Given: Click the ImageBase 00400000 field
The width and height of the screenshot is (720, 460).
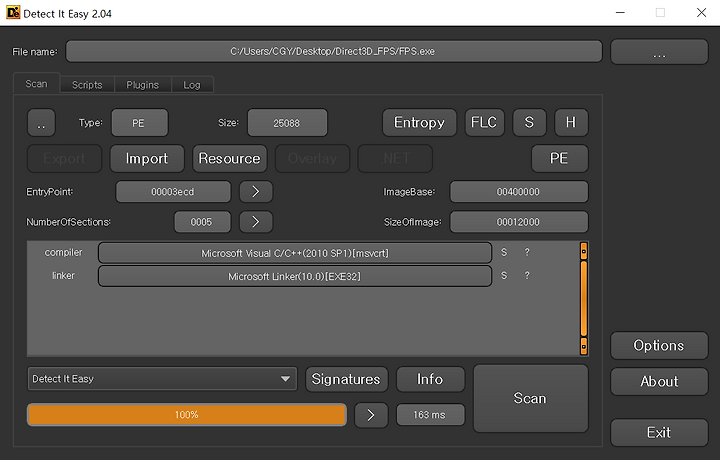Looking at the screenshot, I should point(518,192).
